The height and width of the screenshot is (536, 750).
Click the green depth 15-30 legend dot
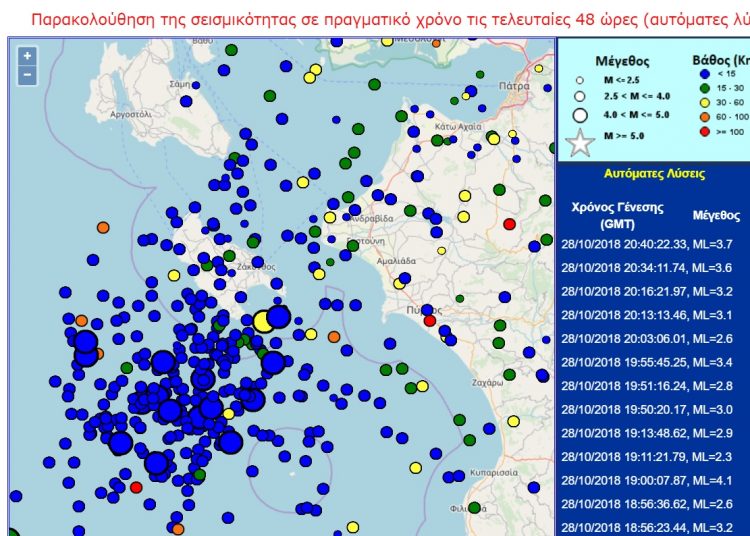coord(705,88)
